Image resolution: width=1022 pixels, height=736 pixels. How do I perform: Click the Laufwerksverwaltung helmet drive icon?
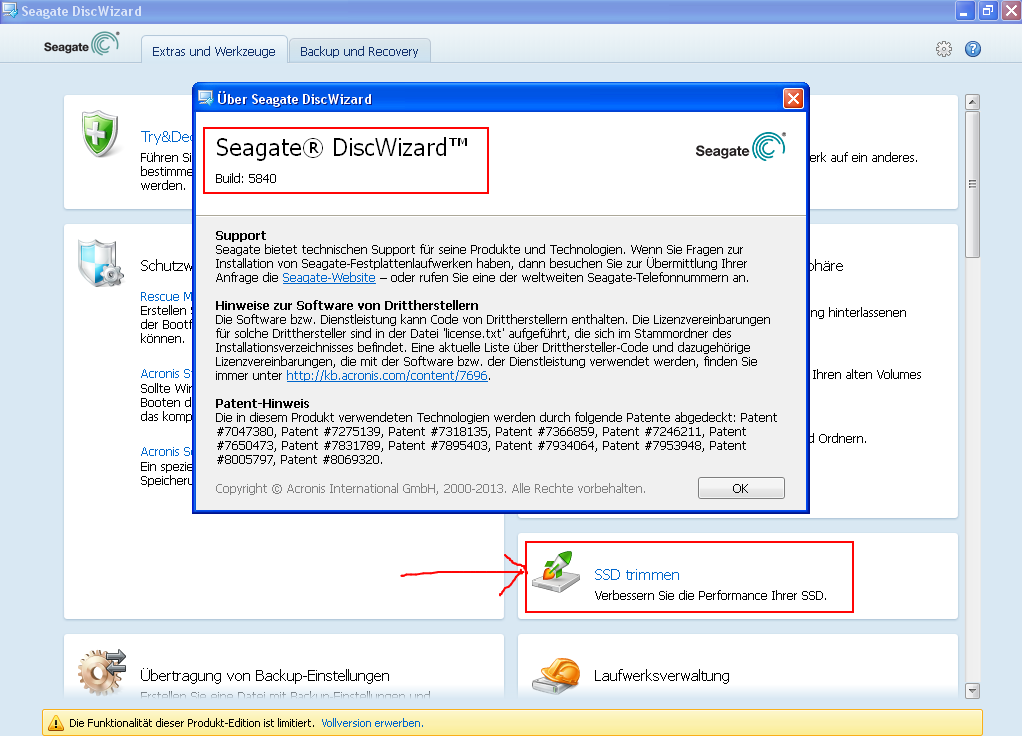556,675
